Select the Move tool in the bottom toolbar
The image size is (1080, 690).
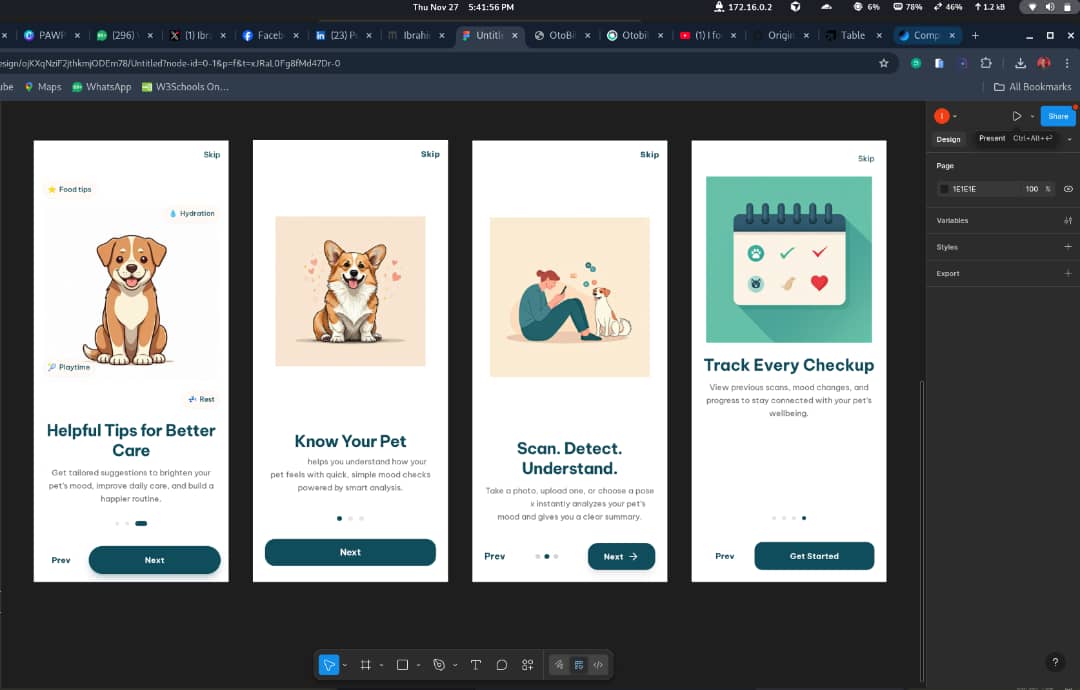point(328,665)
